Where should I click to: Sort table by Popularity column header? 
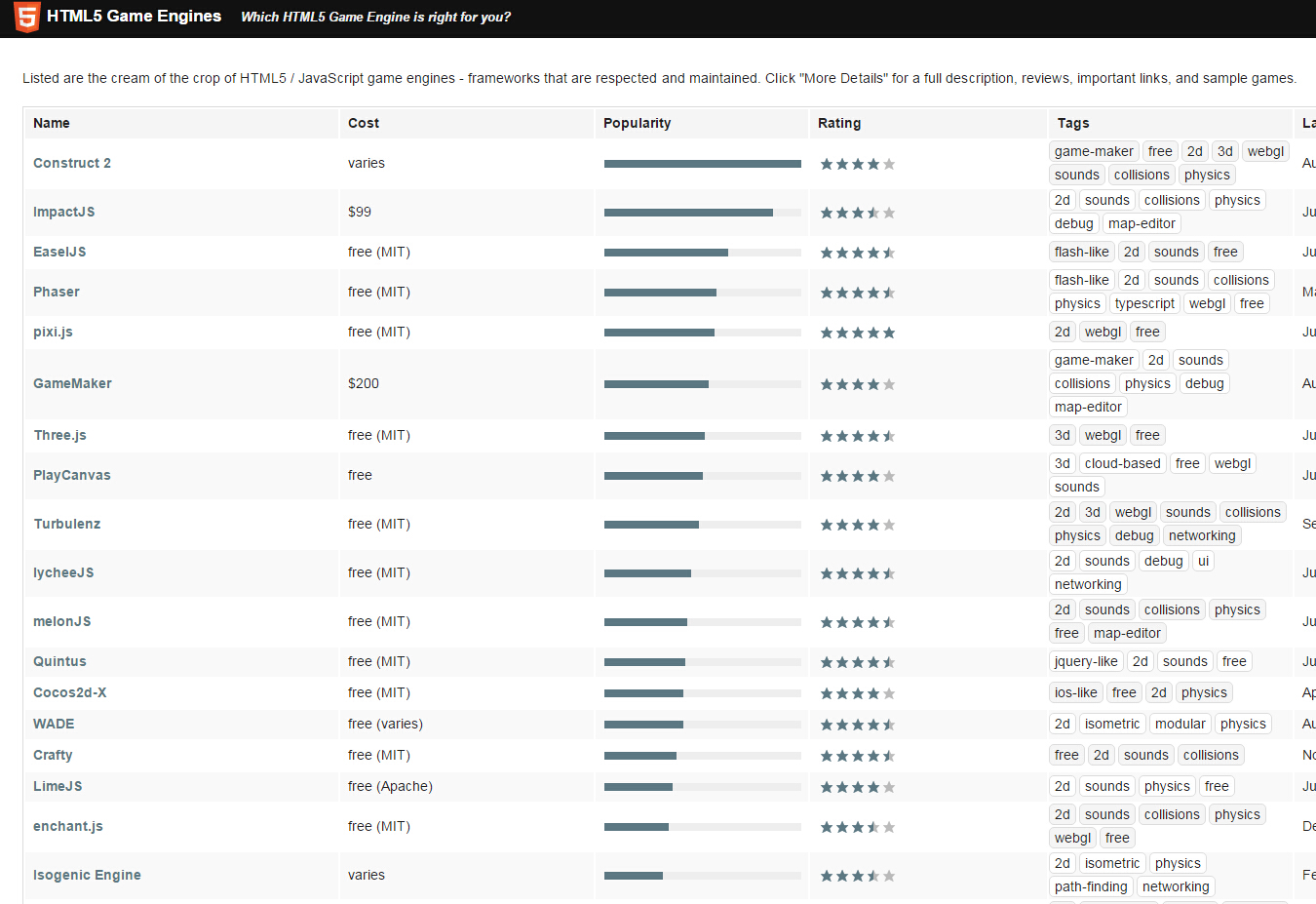[638, 123]
